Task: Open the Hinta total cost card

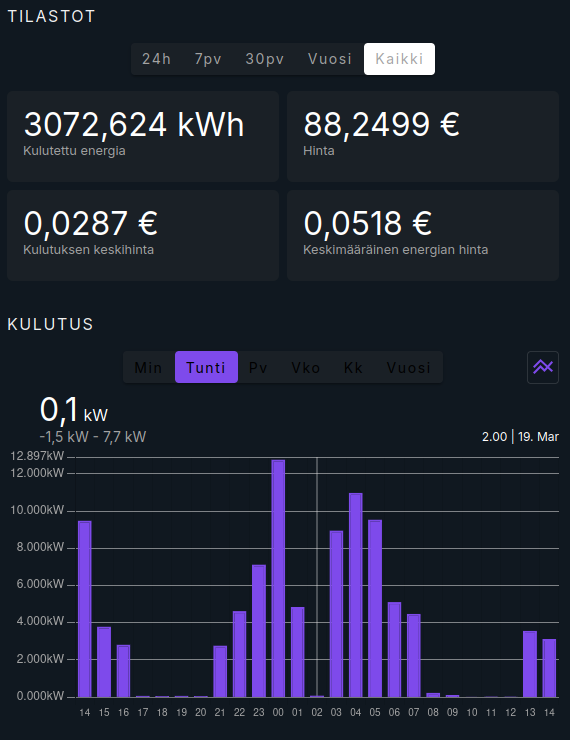Action: point(423,136)
